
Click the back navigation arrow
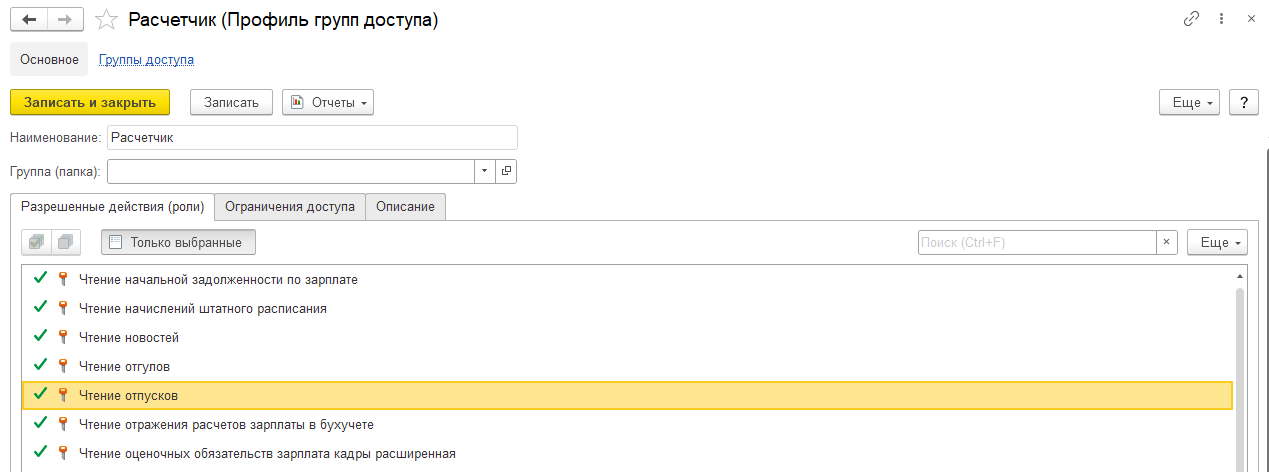(28, 20)
